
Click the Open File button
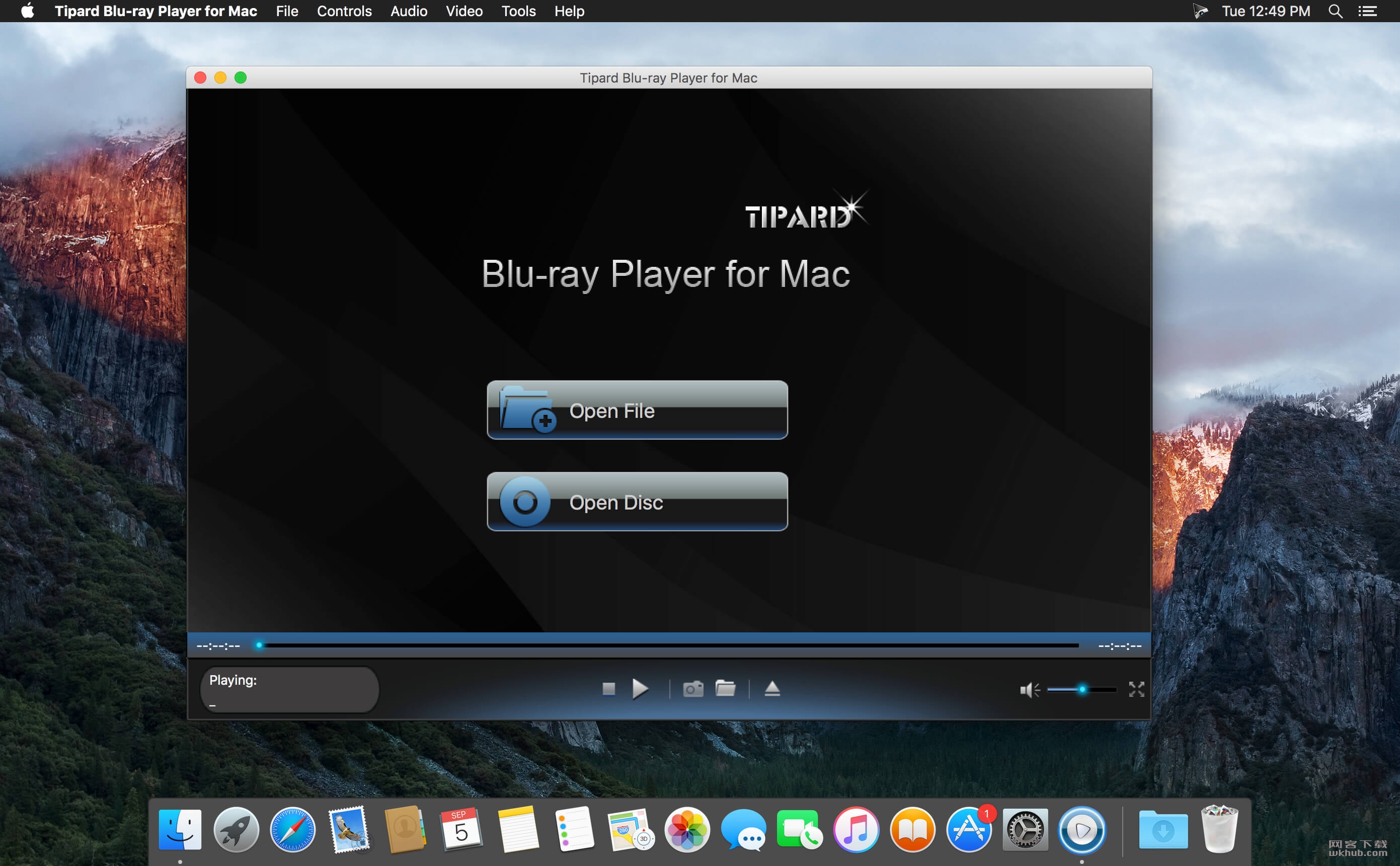637,410
